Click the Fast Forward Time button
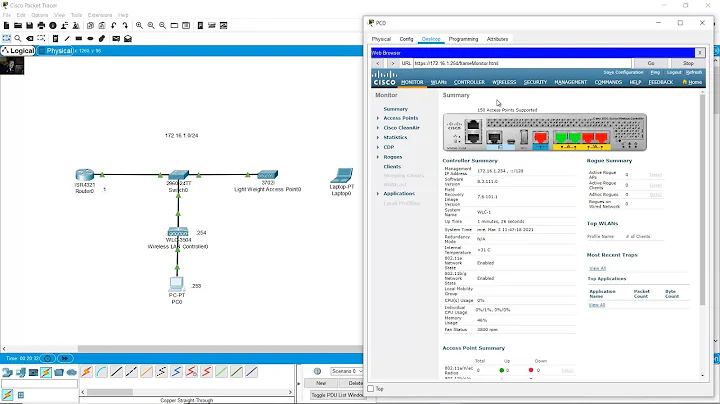The width and height of the screenshot is (720, 404). click(x=65, y=358)
